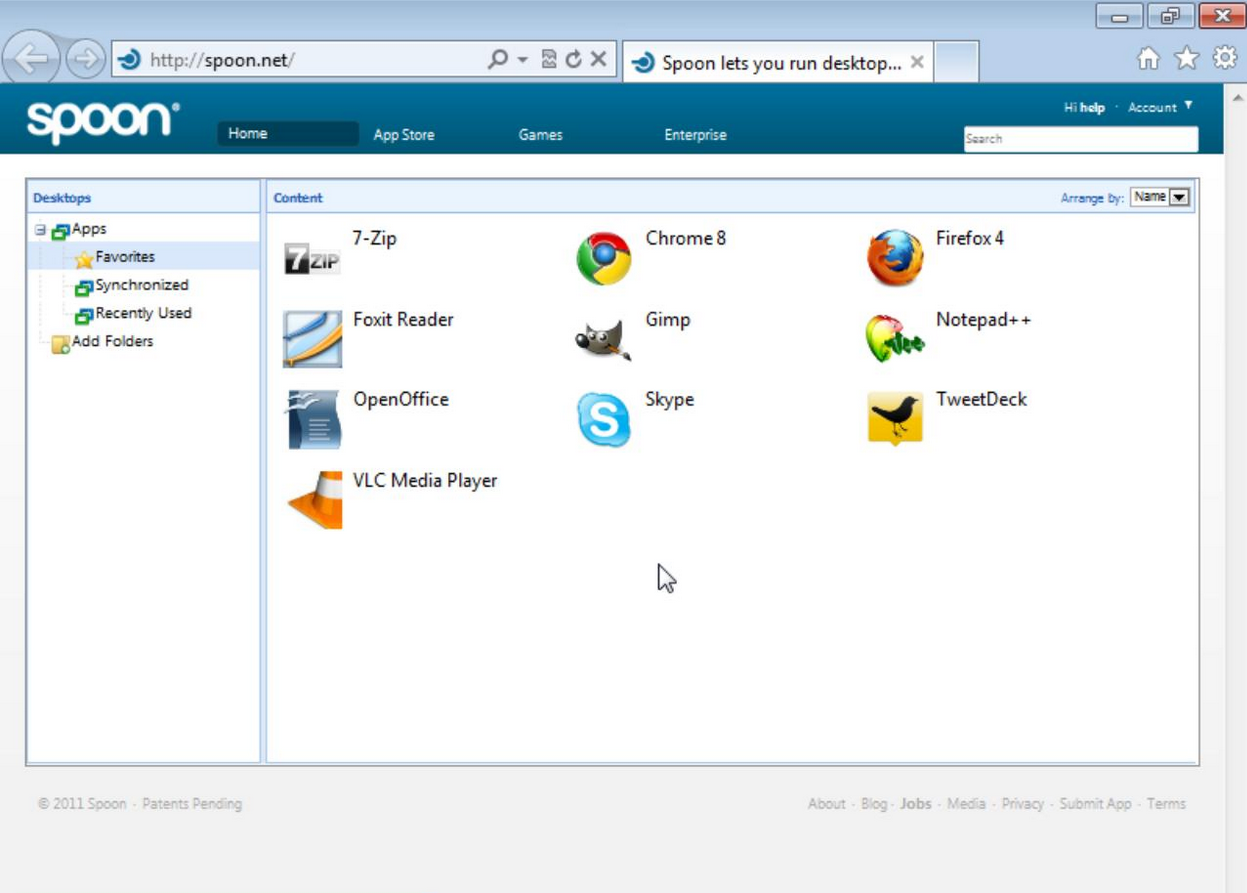Close the Spoon browser tab
Viewport: 1247px width, 893px height.
(917, 62)
